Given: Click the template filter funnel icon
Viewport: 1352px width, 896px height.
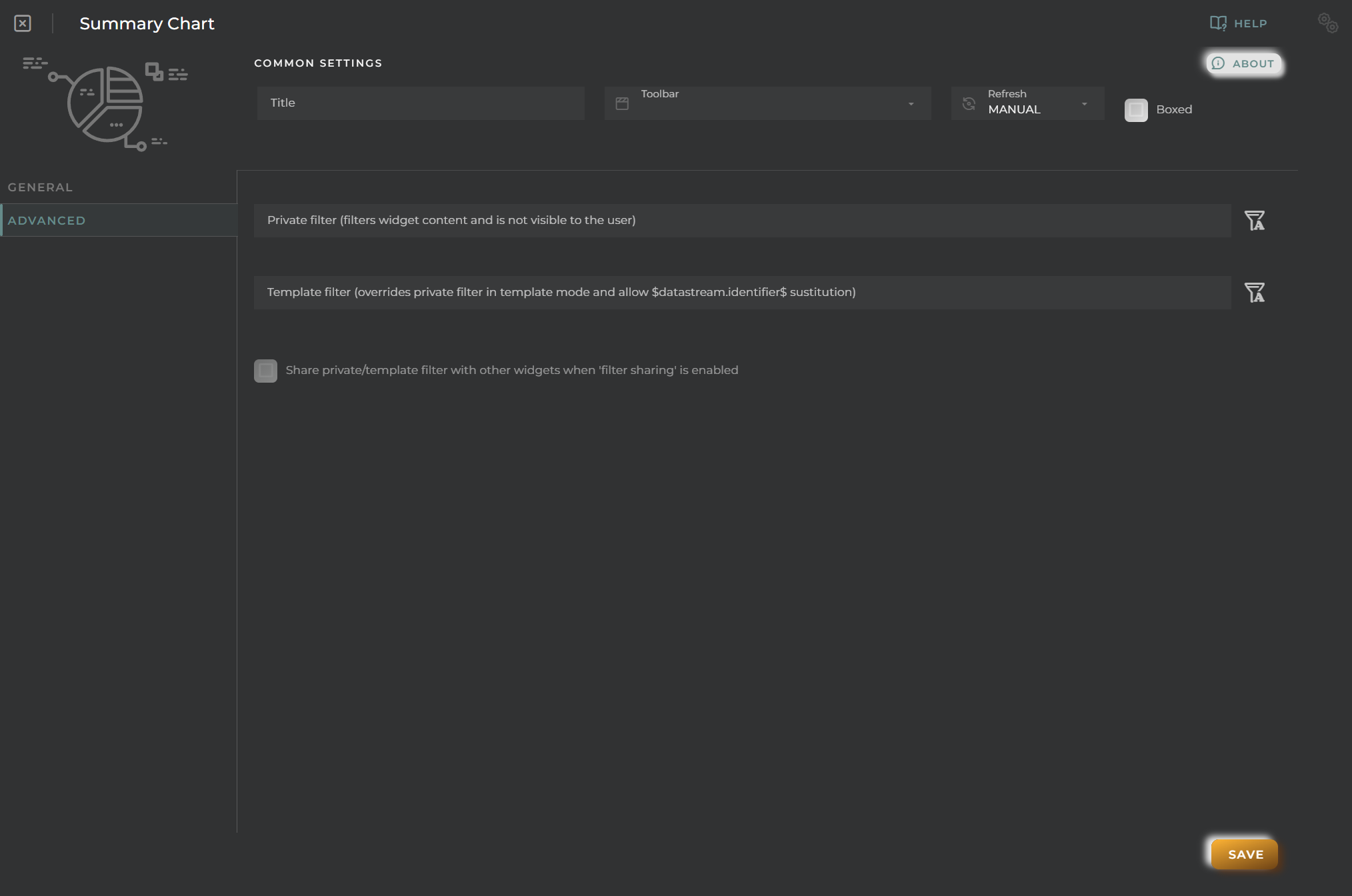Looking at the screenshot, I should (1254, 292).
